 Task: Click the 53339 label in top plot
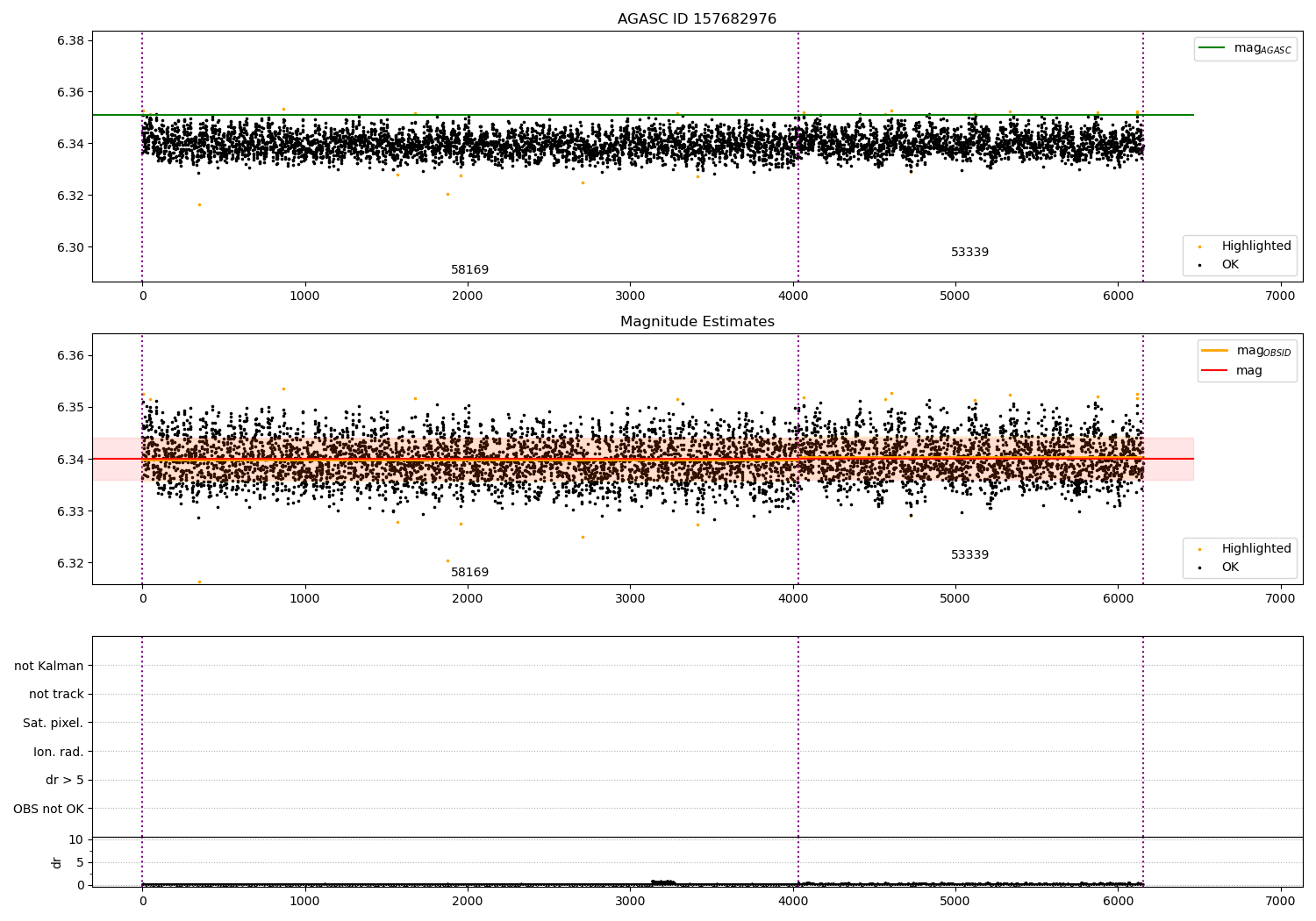pyautogui.click(x=969, y=253)
